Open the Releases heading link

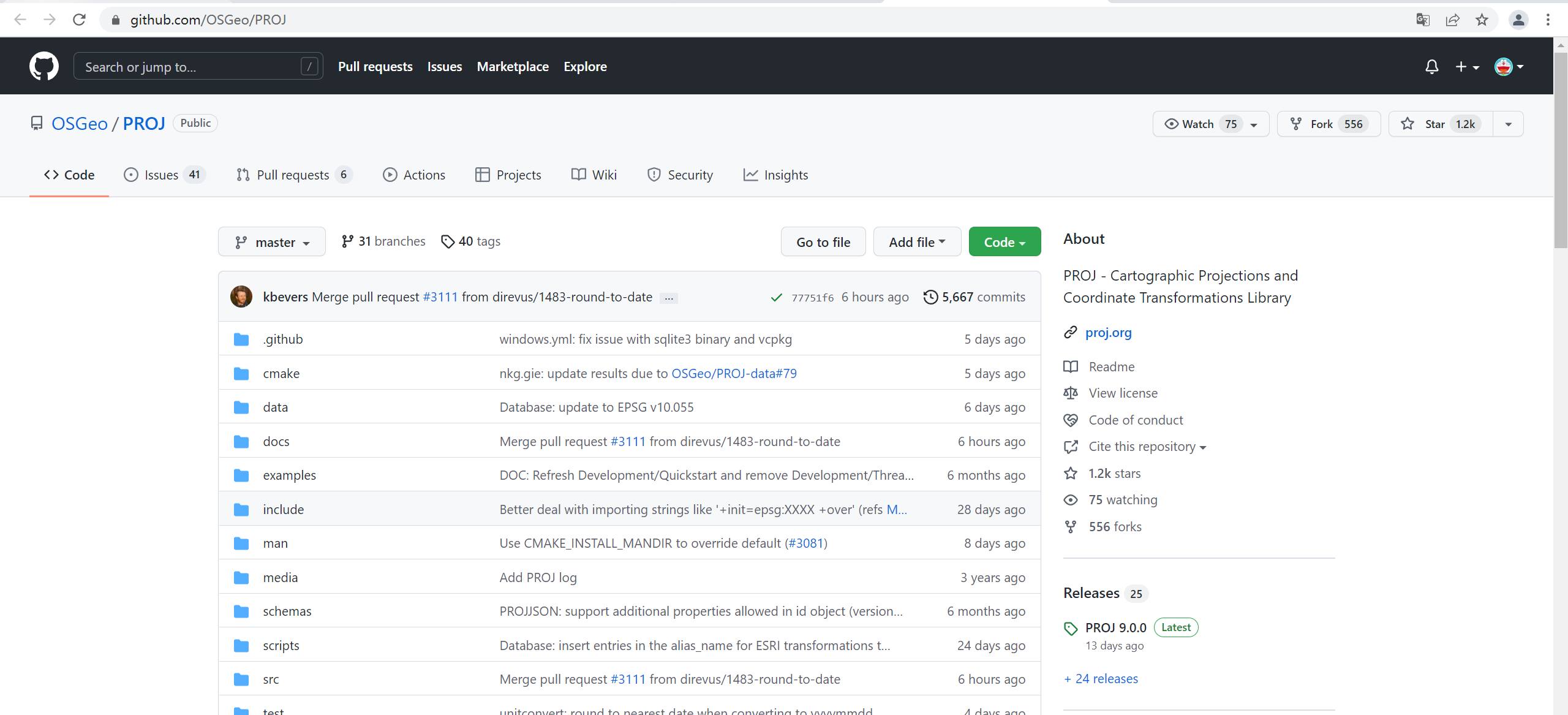tap(1091, 593)
